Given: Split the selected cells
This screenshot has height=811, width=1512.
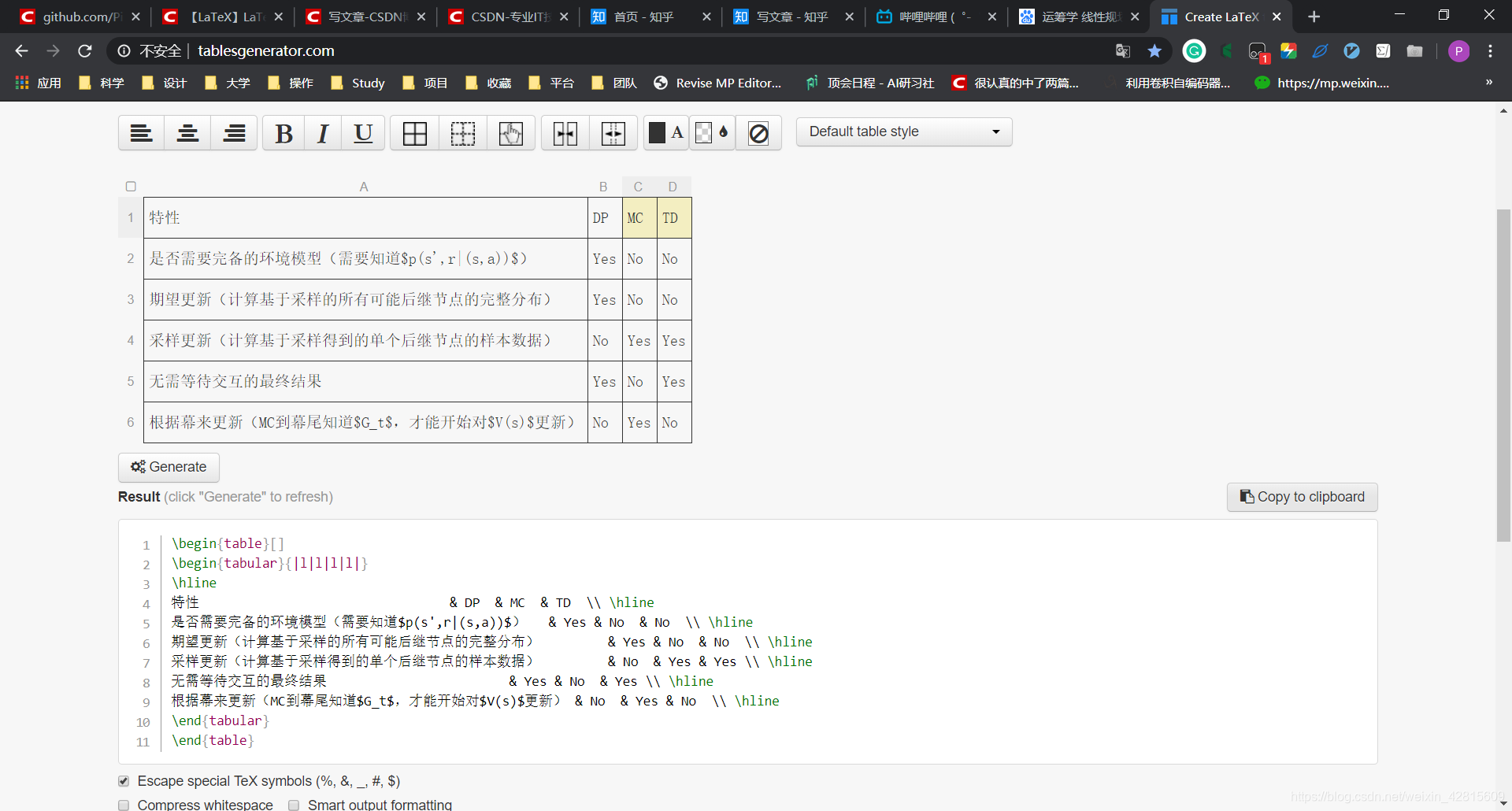Looking at the screenshot, I should 613,132.
